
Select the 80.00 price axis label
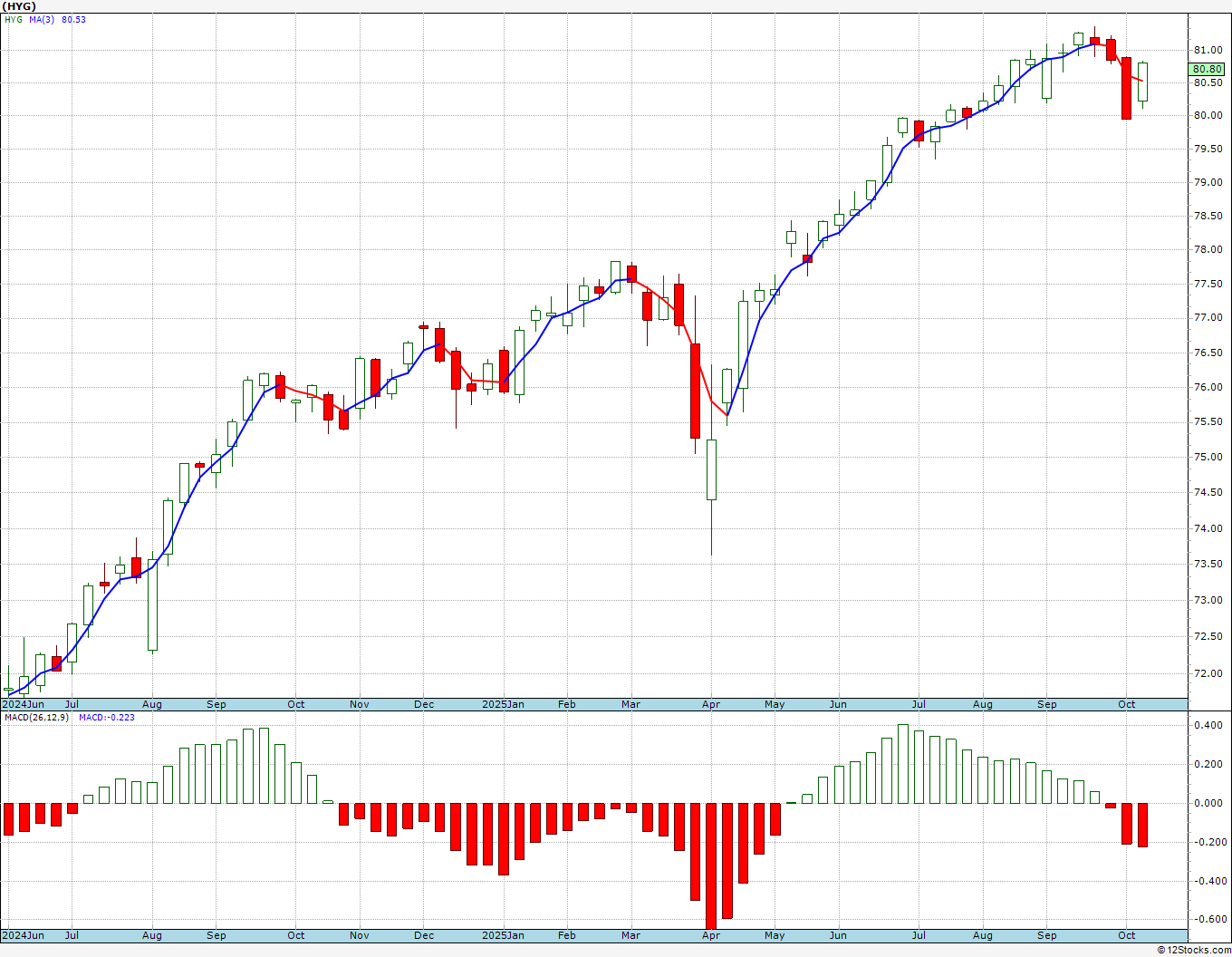point(1207,115)
